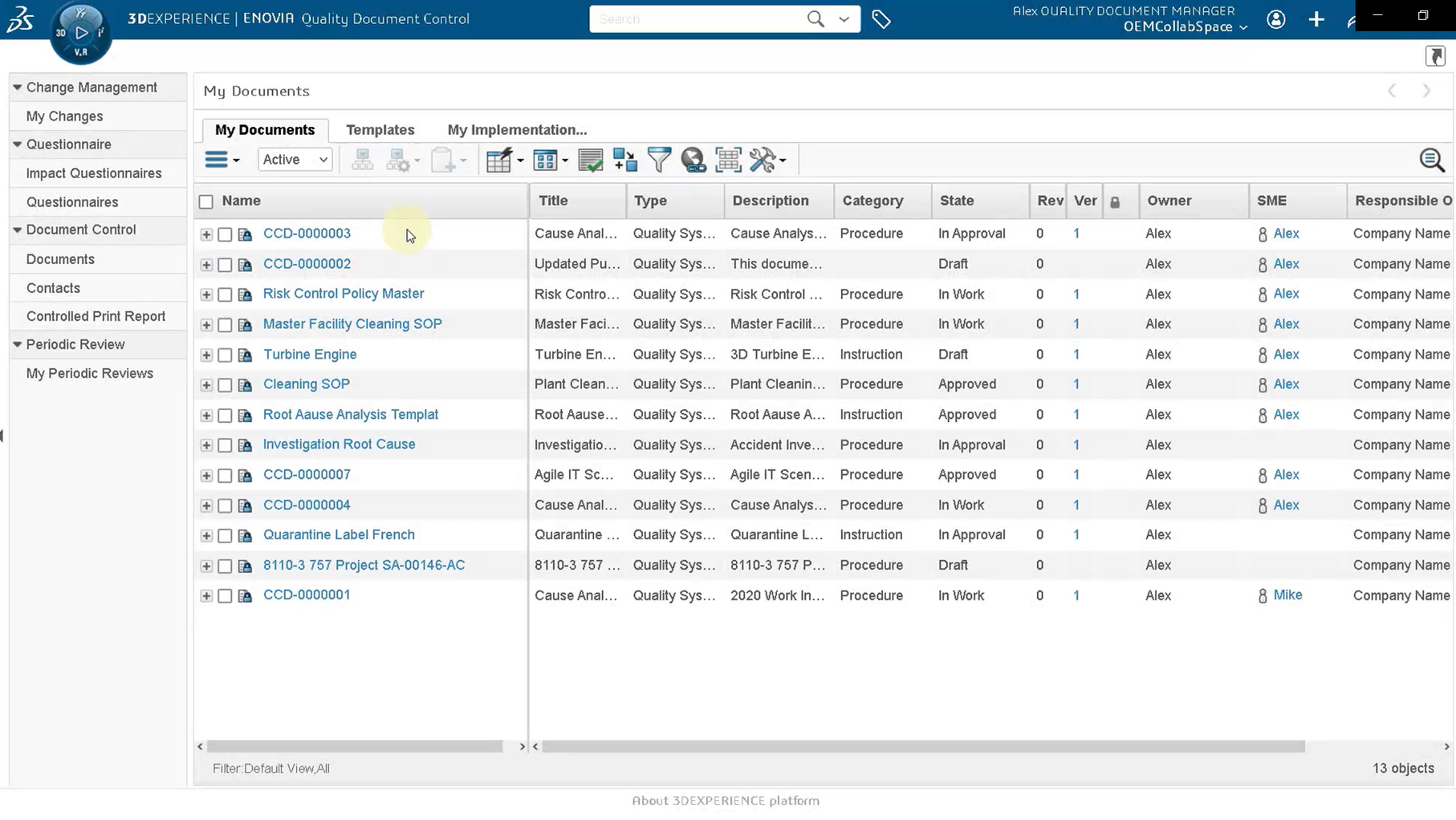Click the globe link icon in toolbar

coord(693,160)
